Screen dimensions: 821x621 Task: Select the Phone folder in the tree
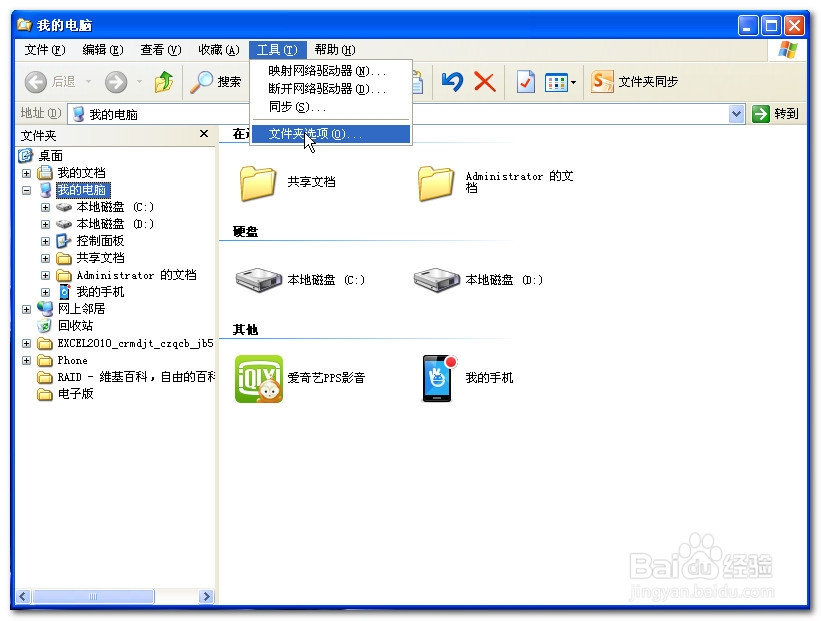point(72,360)
